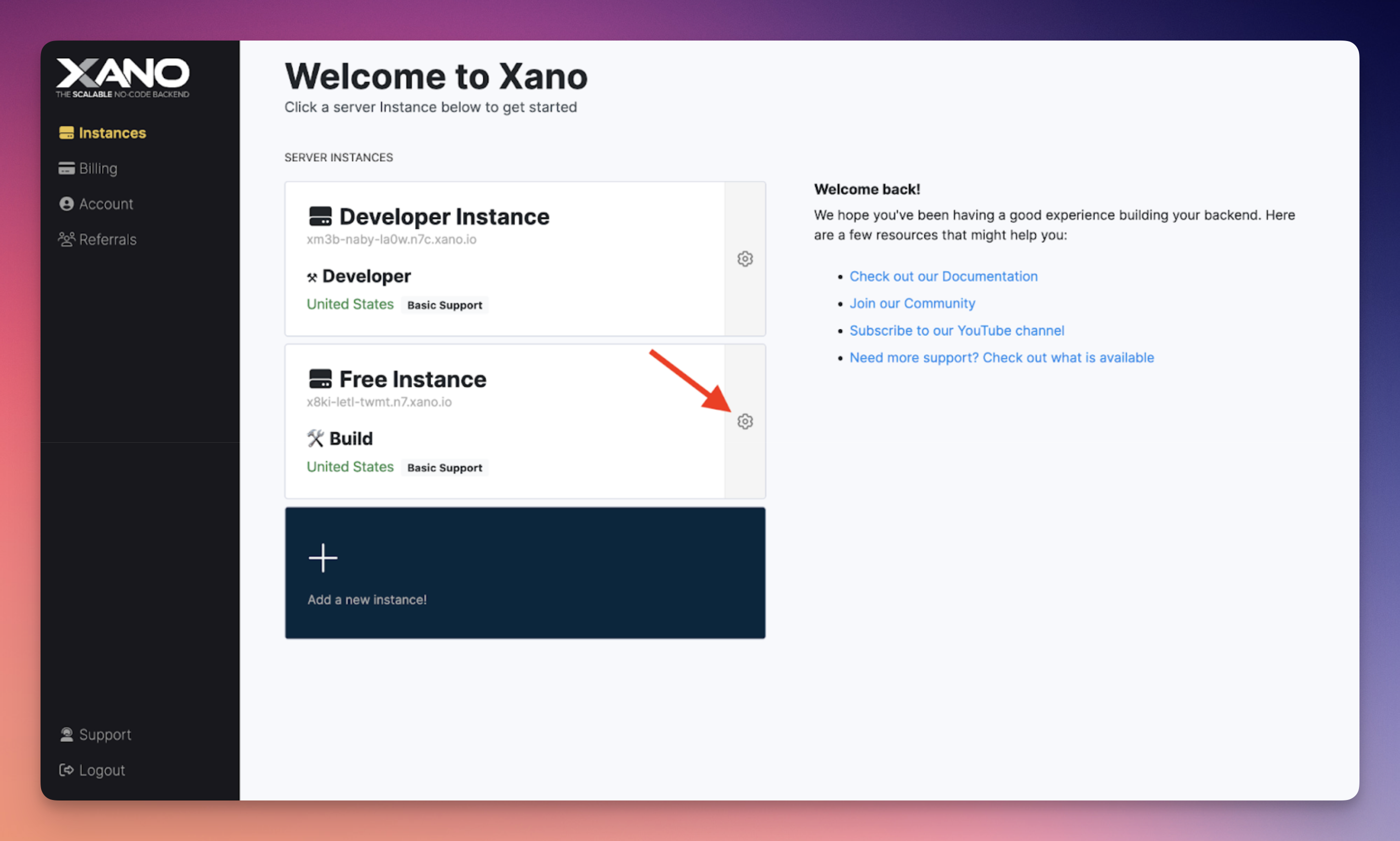Open Free Instance settings gear
1400x841 pixels.
745,422
